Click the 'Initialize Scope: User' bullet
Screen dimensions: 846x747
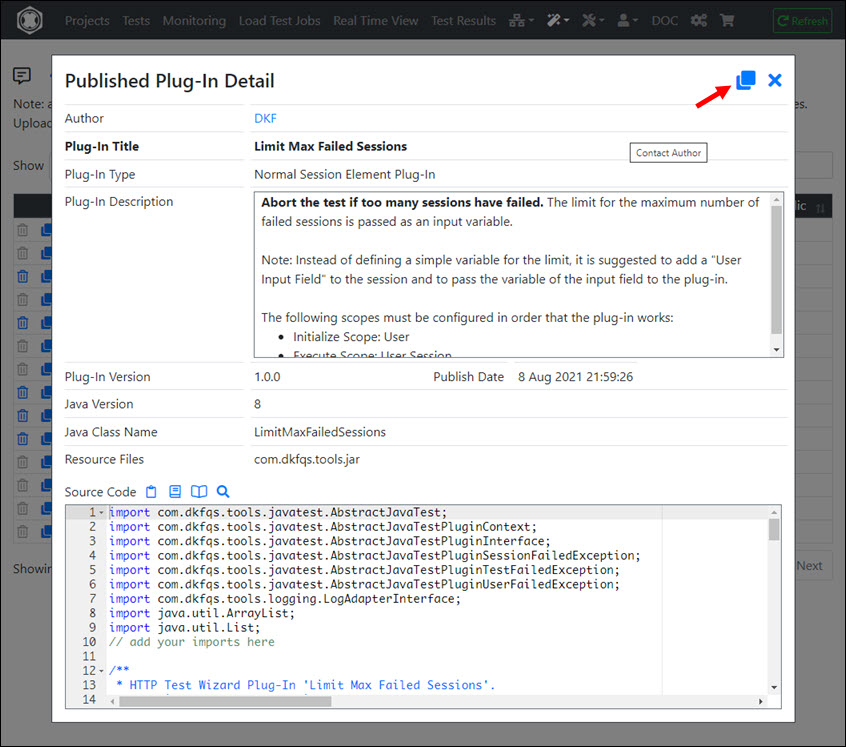point(351,337)
